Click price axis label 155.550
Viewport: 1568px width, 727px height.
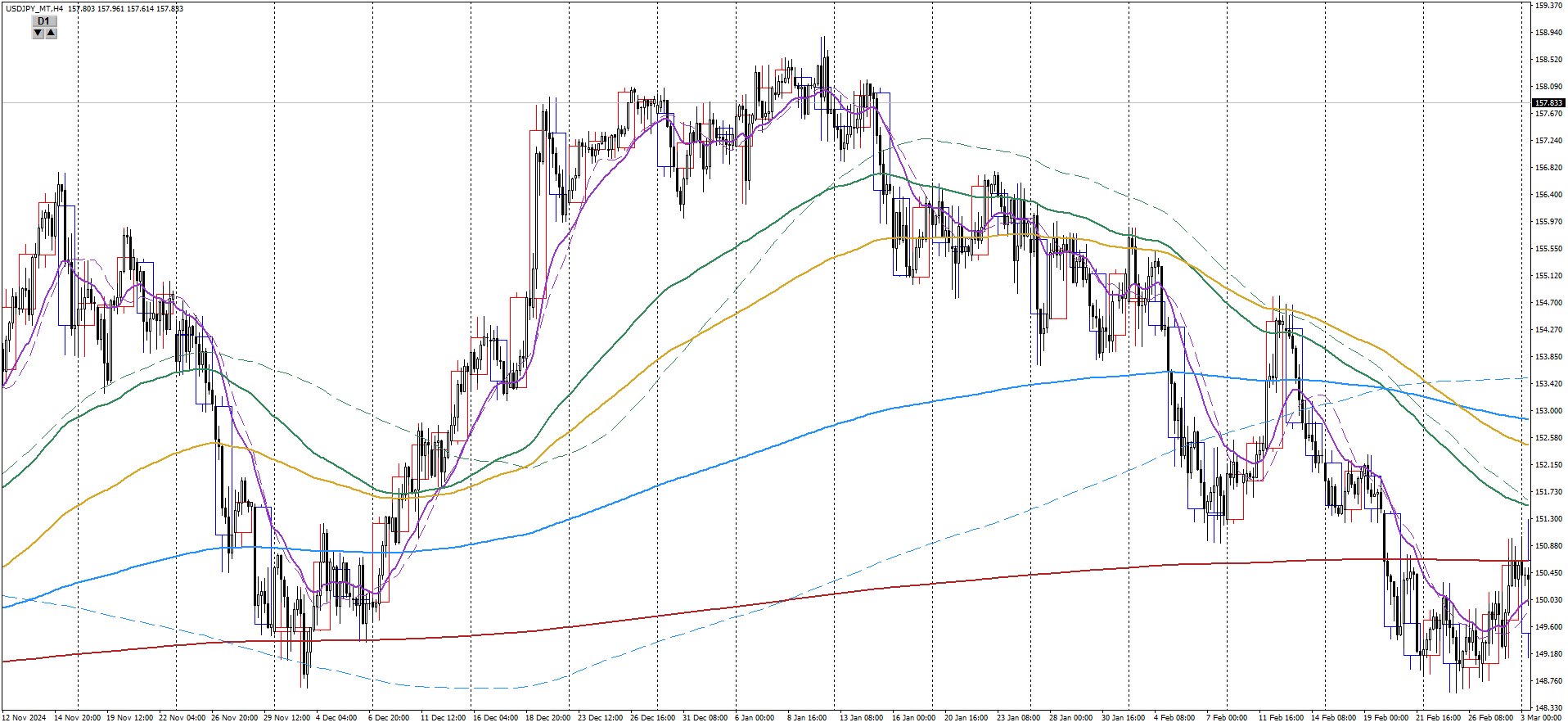click(x=1548, y=249)
